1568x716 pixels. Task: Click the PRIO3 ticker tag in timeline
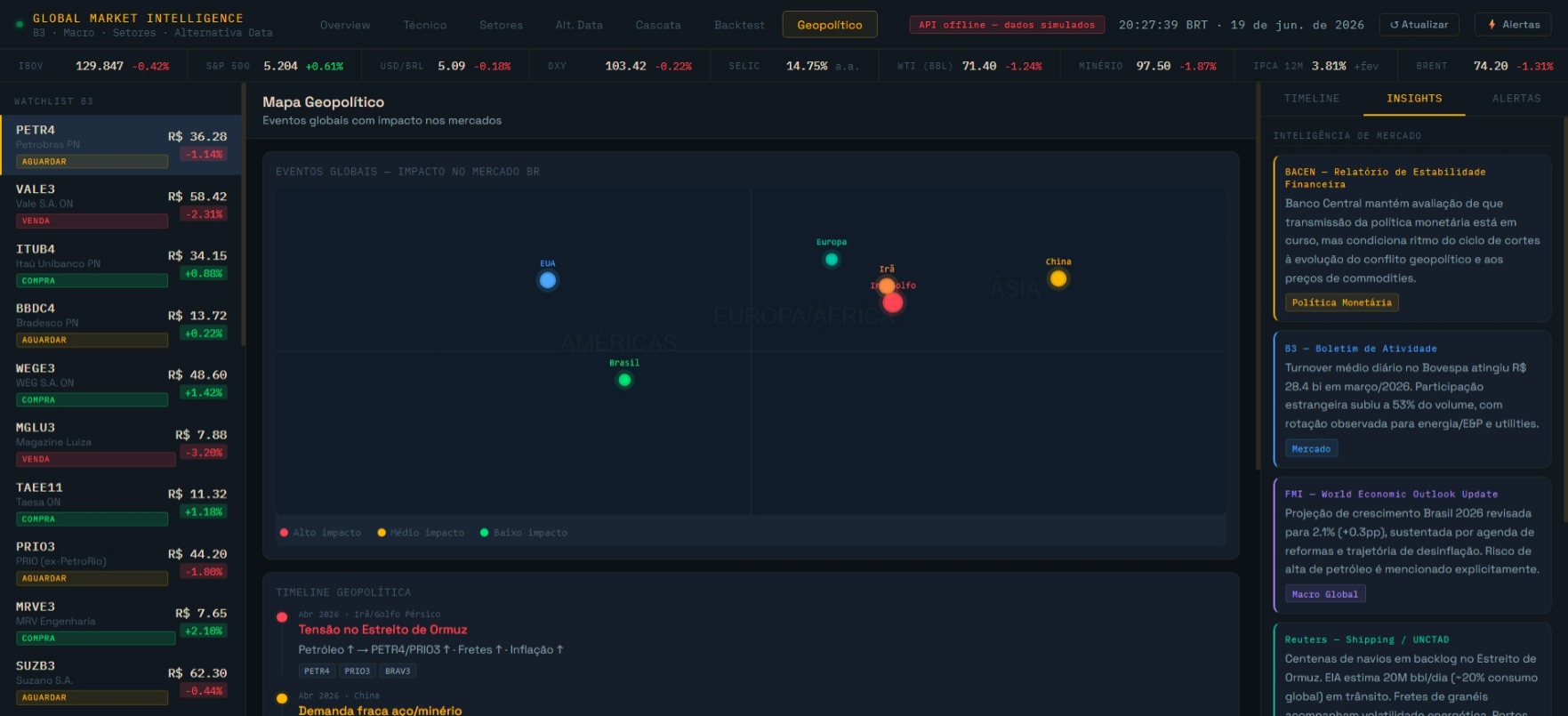[x=358, y=672]
